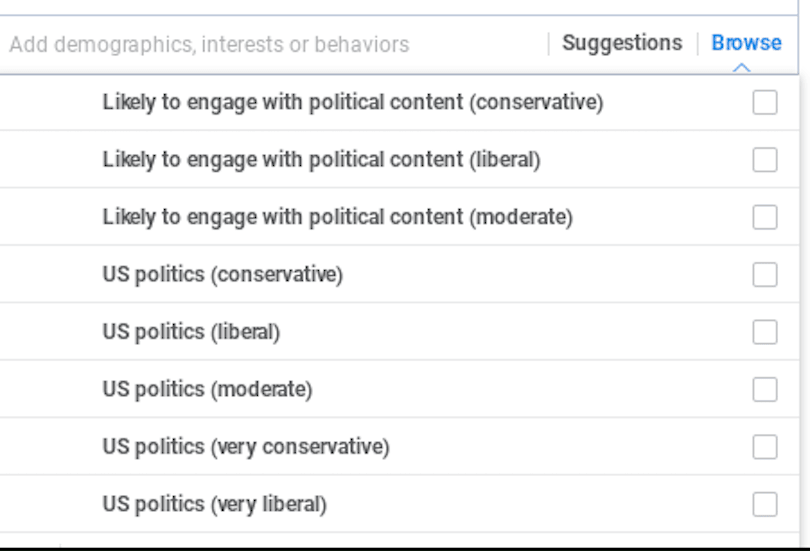This screenshot has height=551, width=810.
Task: Select the 'US politics (moderate)' option text
Action: point(207,389)
